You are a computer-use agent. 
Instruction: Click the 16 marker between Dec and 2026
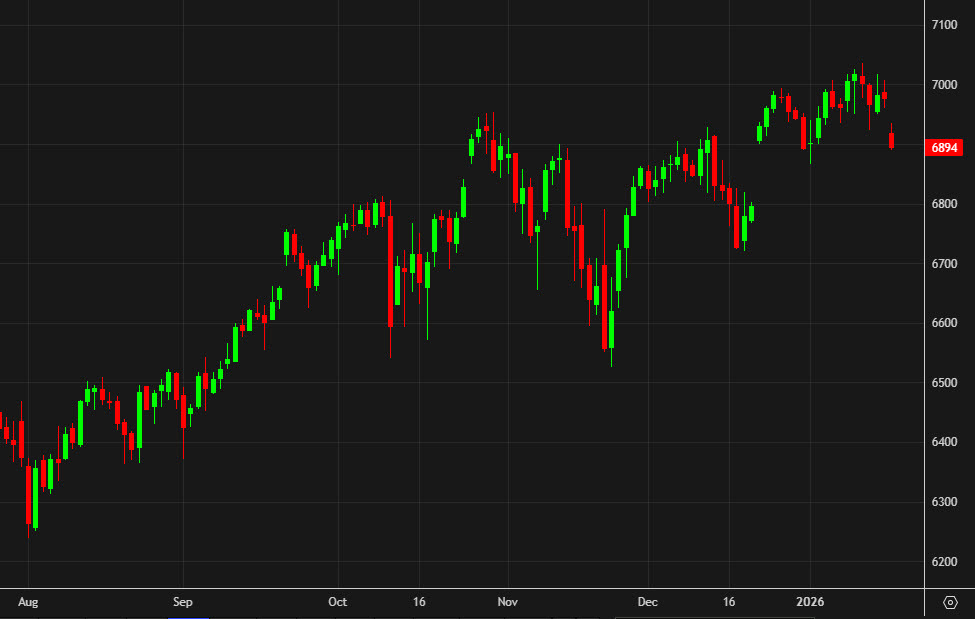tap(730, 602)
